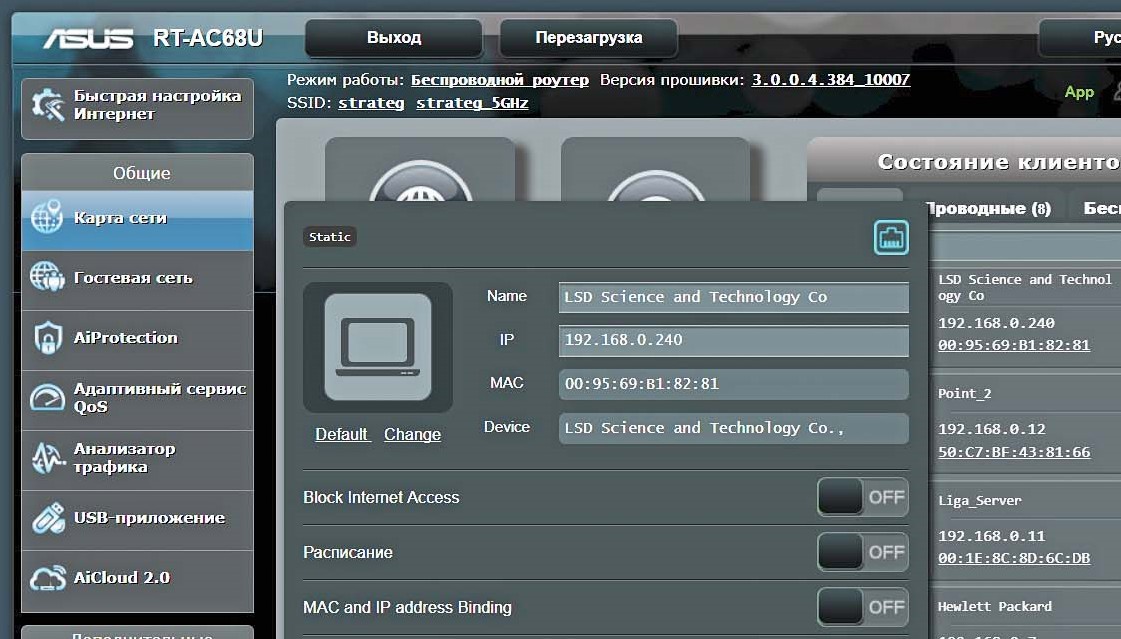
Task: Open Traffic Analyzer waveform icon
Action: 47,458
